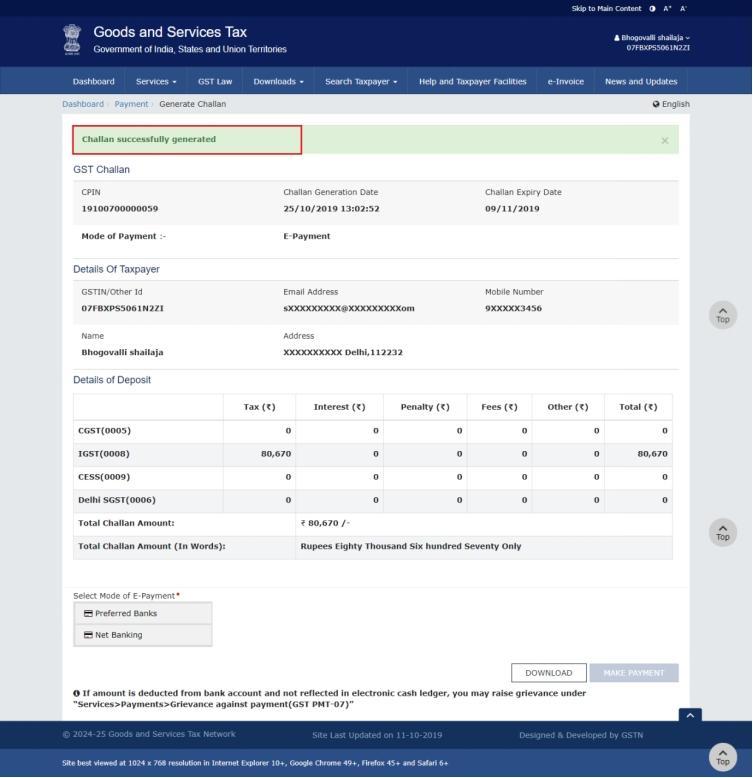
Task: Open News and Updates
Action: point(641,81)
